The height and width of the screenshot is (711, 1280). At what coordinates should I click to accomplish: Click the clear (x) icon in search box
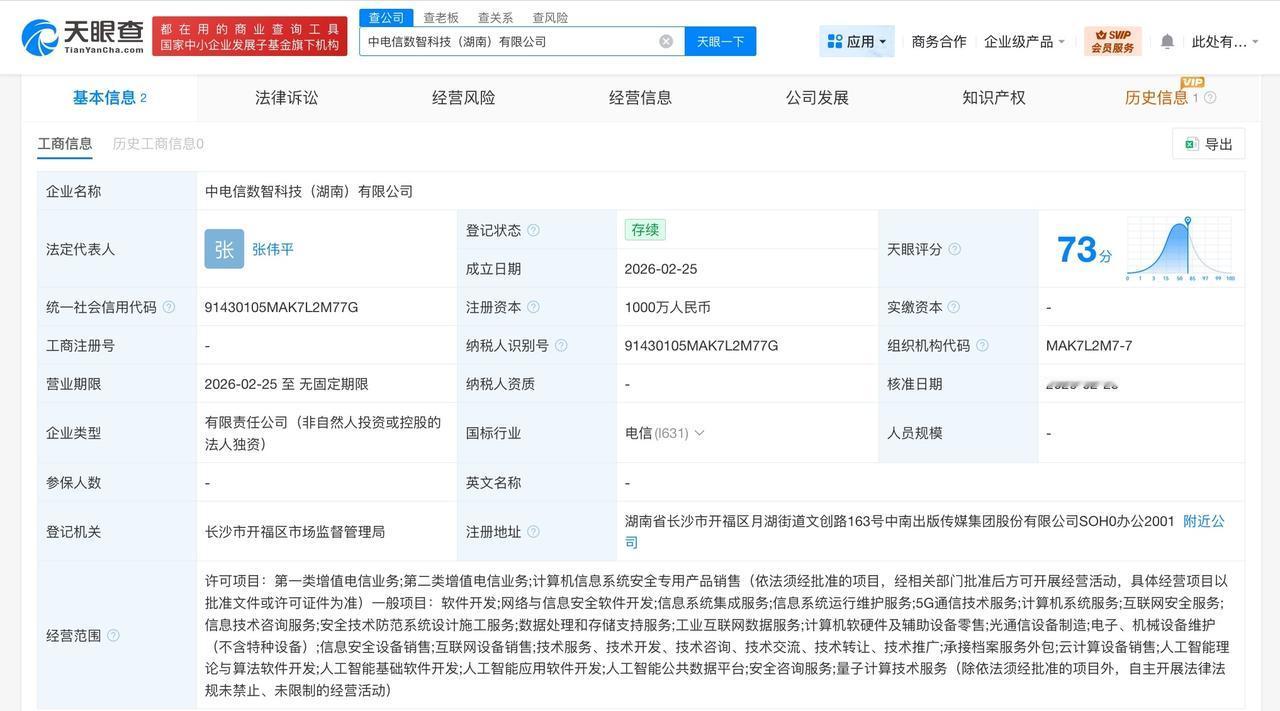click(x=664, y=40)
